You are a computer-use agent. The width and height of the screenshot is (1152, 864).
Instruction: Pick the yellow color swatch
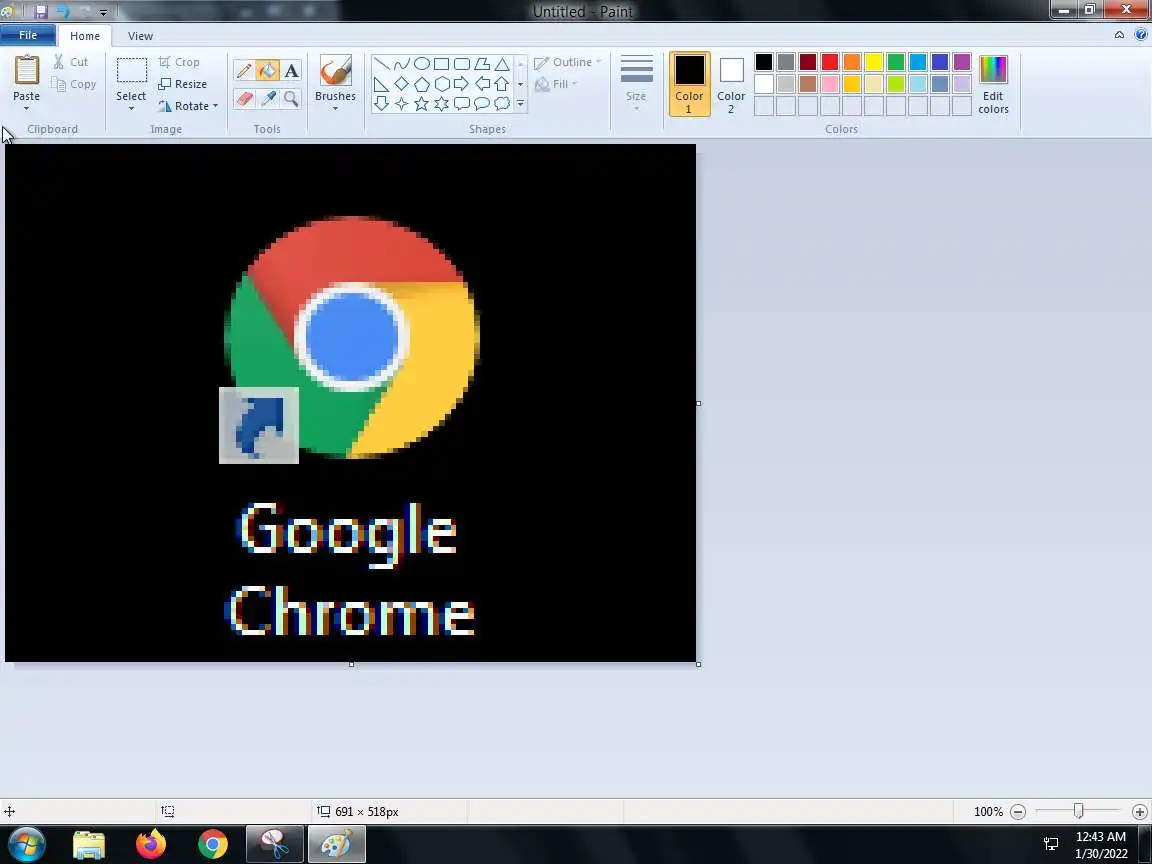[x=874, y=62]
